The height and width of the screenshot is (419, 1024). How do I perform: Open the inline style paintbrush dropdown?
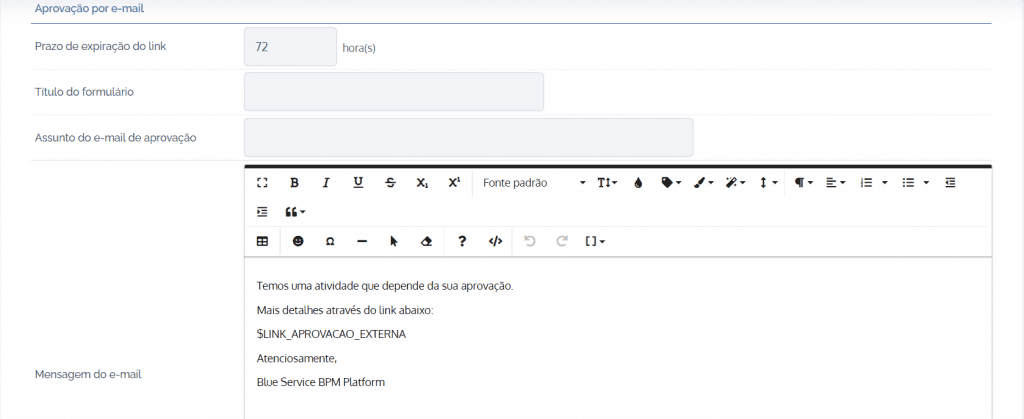(704, 183)
